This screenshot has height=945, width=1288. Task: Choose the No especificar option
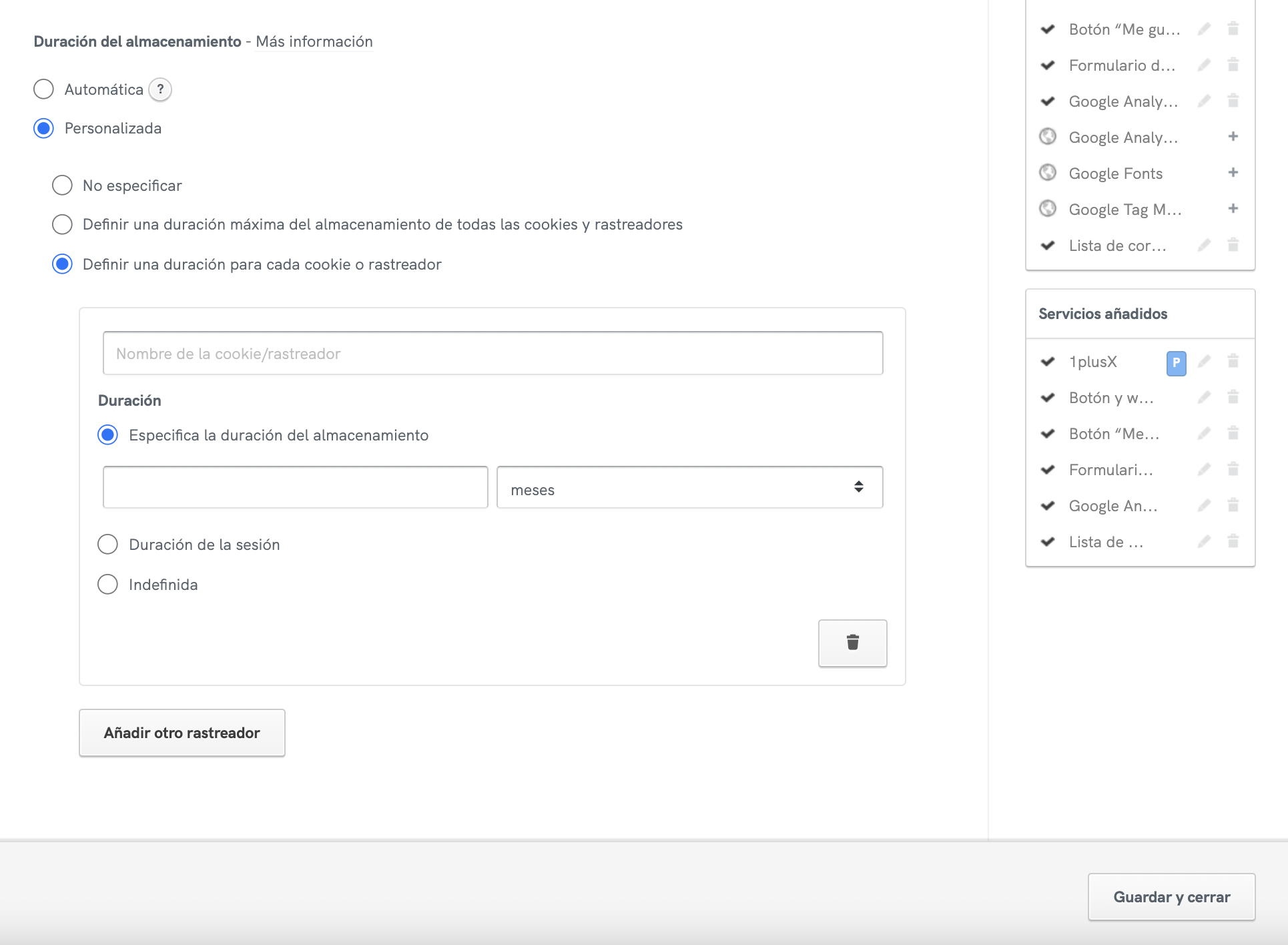(63, 186)
